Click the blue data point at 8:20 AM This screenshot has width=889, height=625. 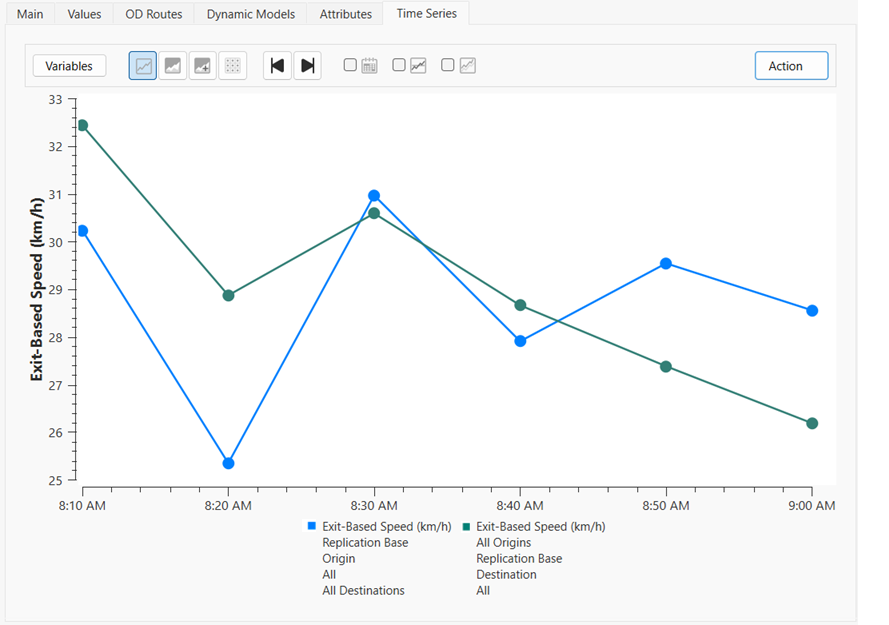coord(228,463)
